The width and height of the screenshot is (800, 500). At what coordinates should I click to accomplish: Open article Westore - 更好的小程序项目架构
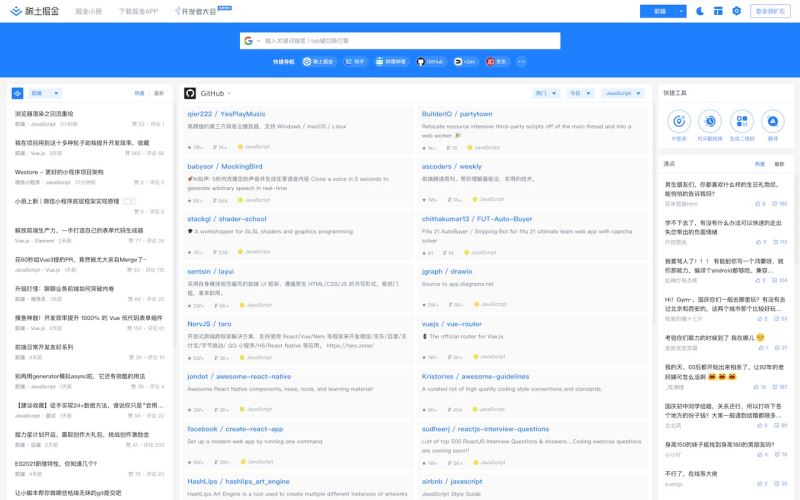coord(59,172)
